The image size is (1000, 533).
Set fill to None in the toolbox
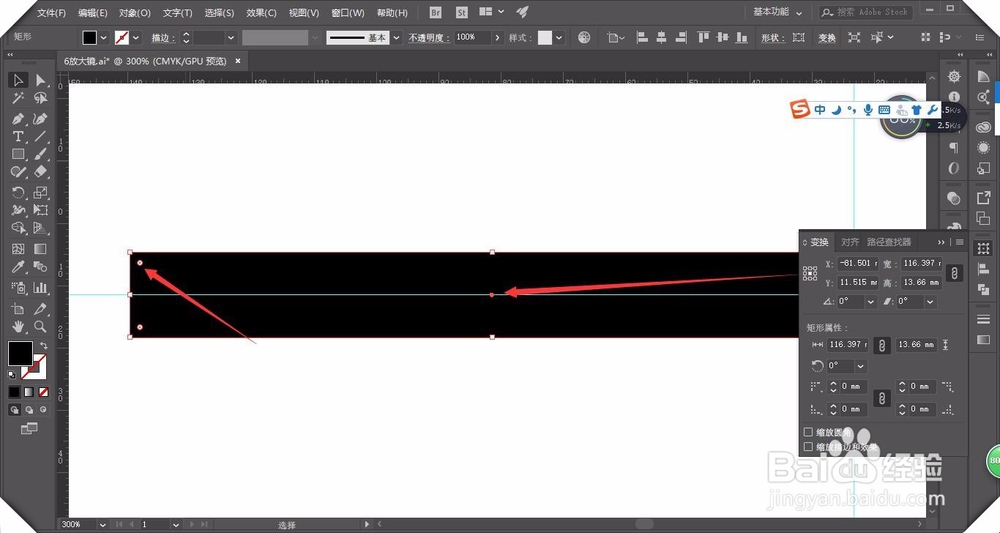point(43,392)
